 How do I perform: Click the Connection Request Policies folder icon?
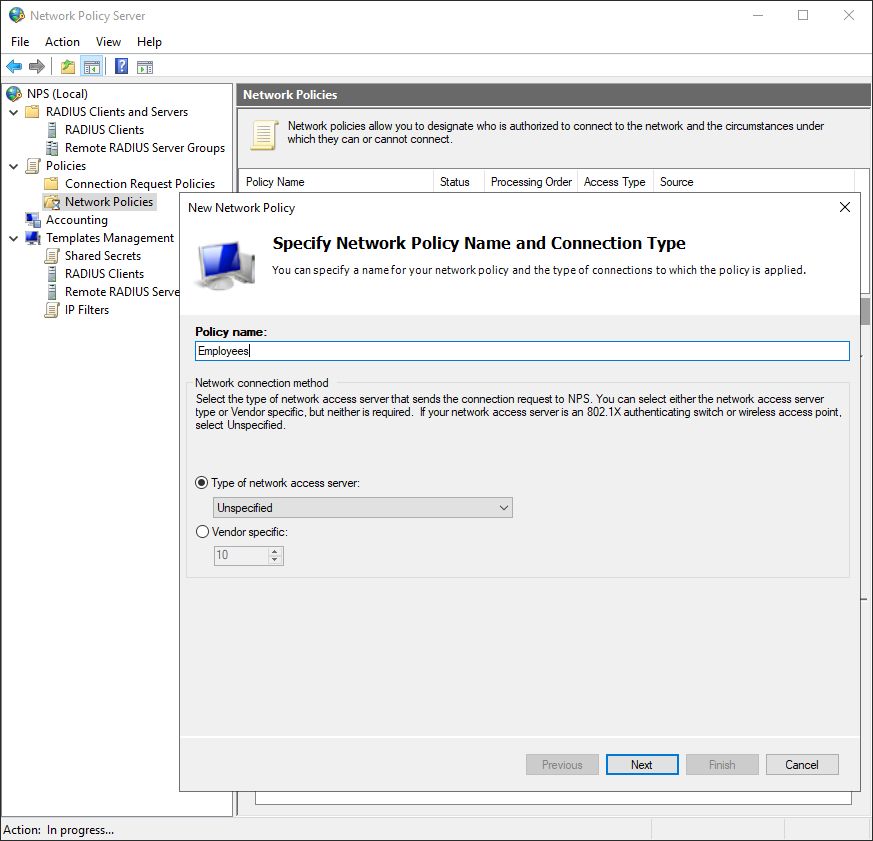pyautogui.click(x=51, y=184)
